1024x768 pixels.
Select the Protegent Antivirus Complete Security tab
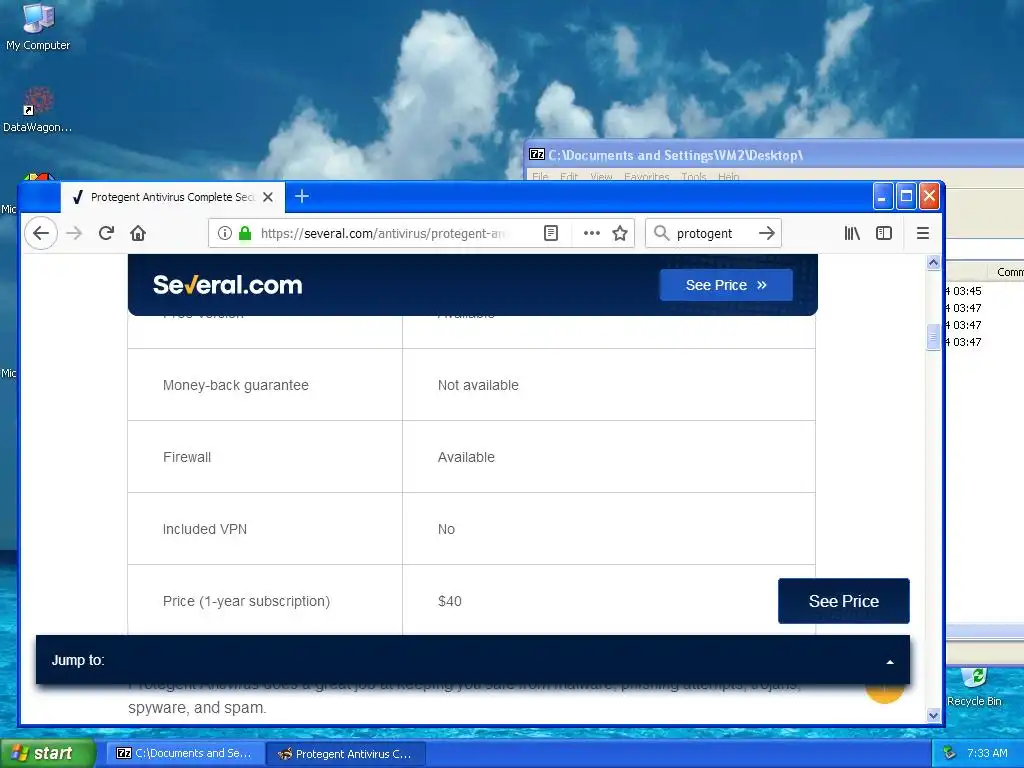click(x=173, y=197)
